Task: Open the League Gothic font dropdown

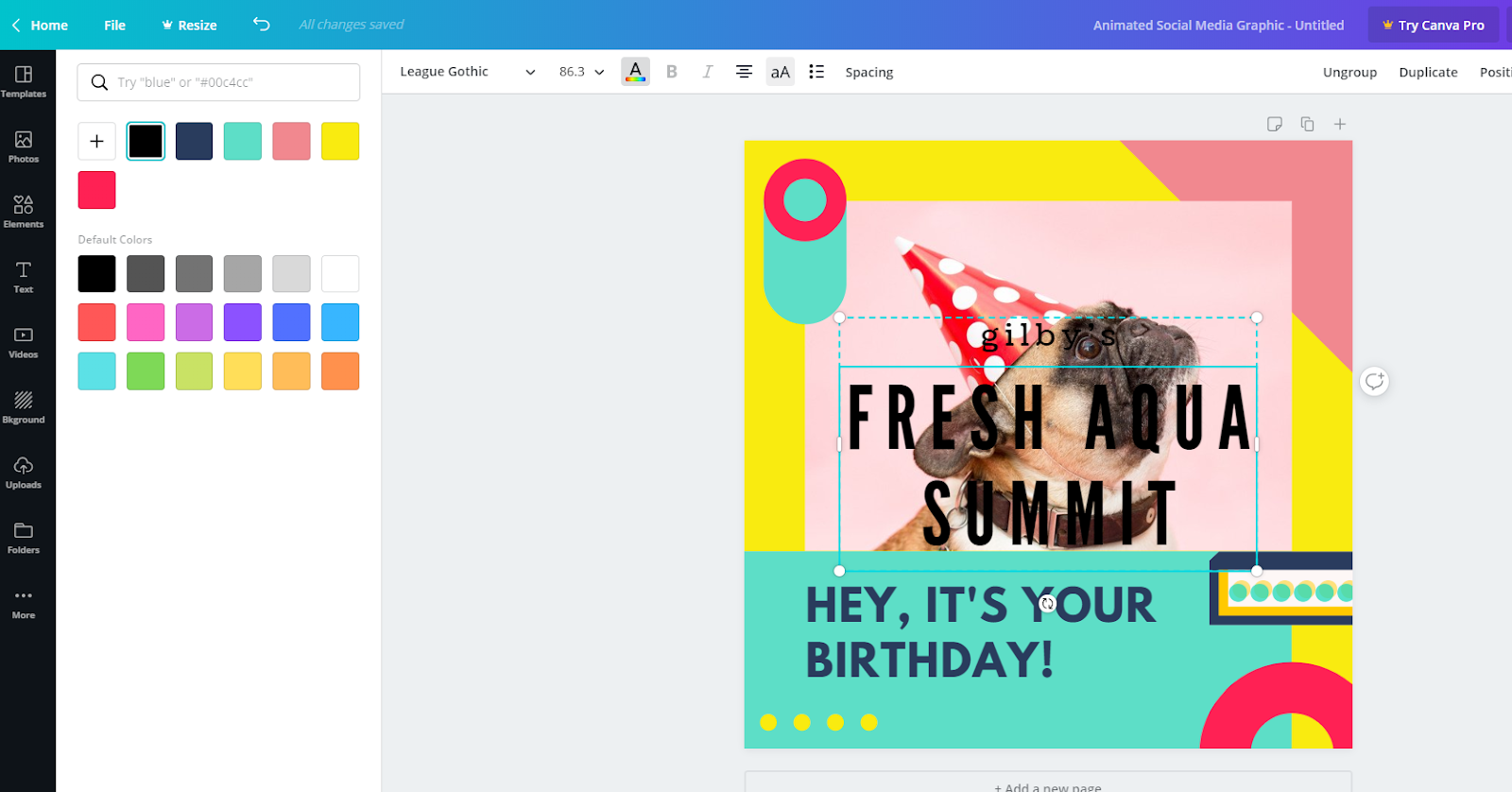Action: pos(467,72)
